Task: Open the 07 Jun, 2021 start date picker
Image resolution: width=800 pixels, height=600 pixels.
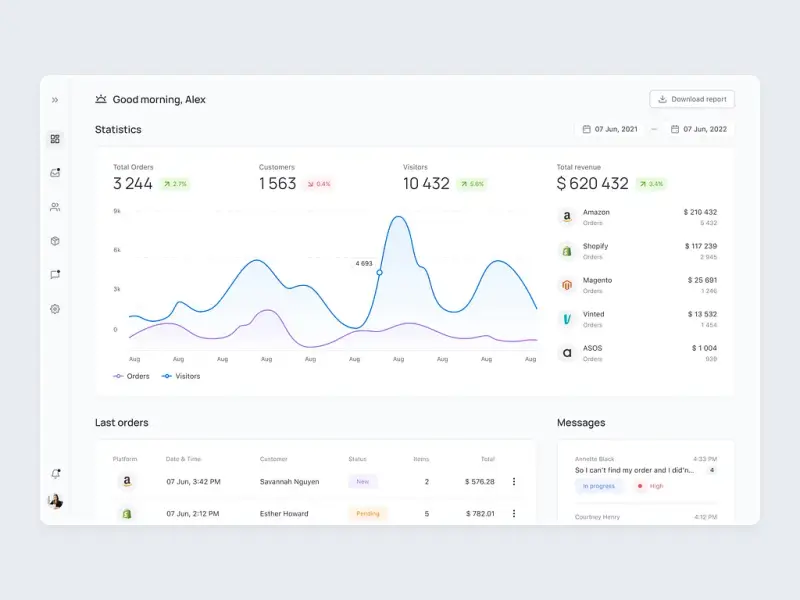Action: pyautogui.click(x=609, y=129)
